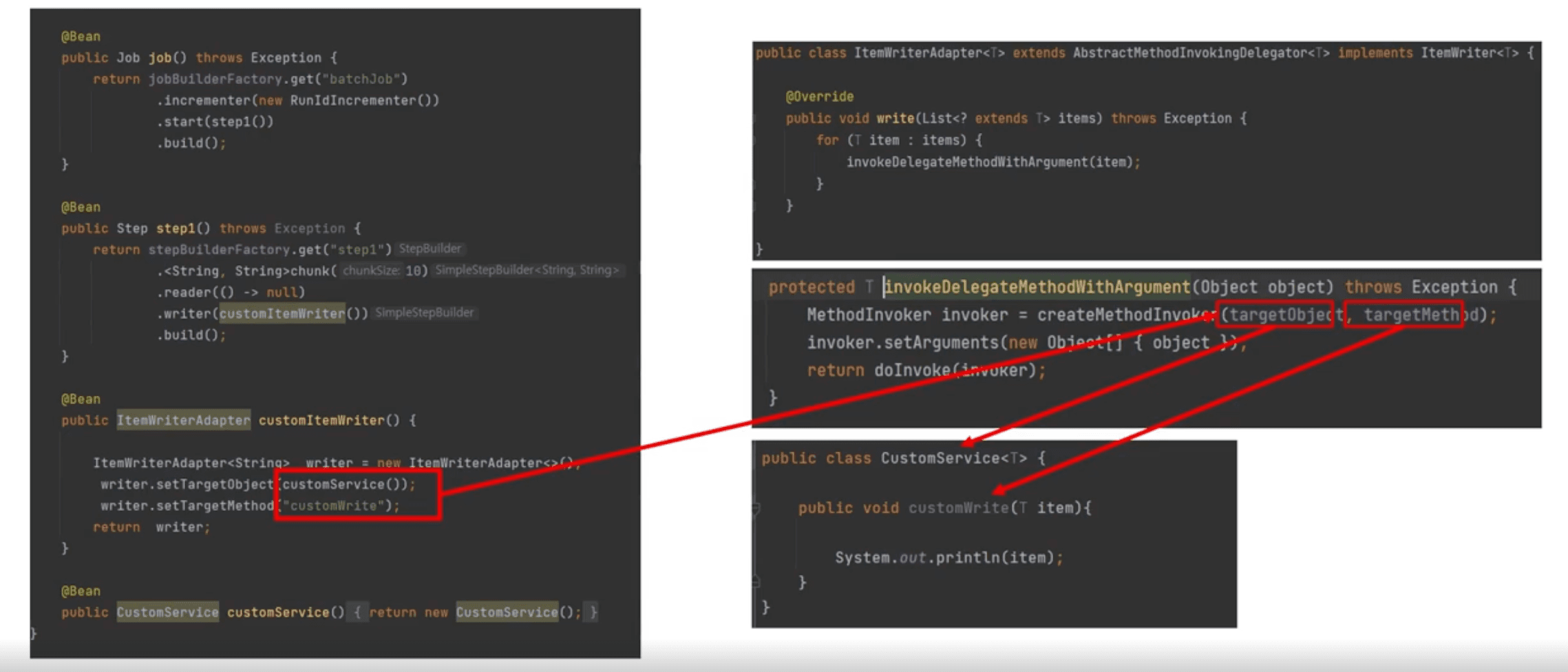Click the StepBuilder inlay hint after get("step1")
This screenshot has width=1568, height=672.
tap(430, 249)
